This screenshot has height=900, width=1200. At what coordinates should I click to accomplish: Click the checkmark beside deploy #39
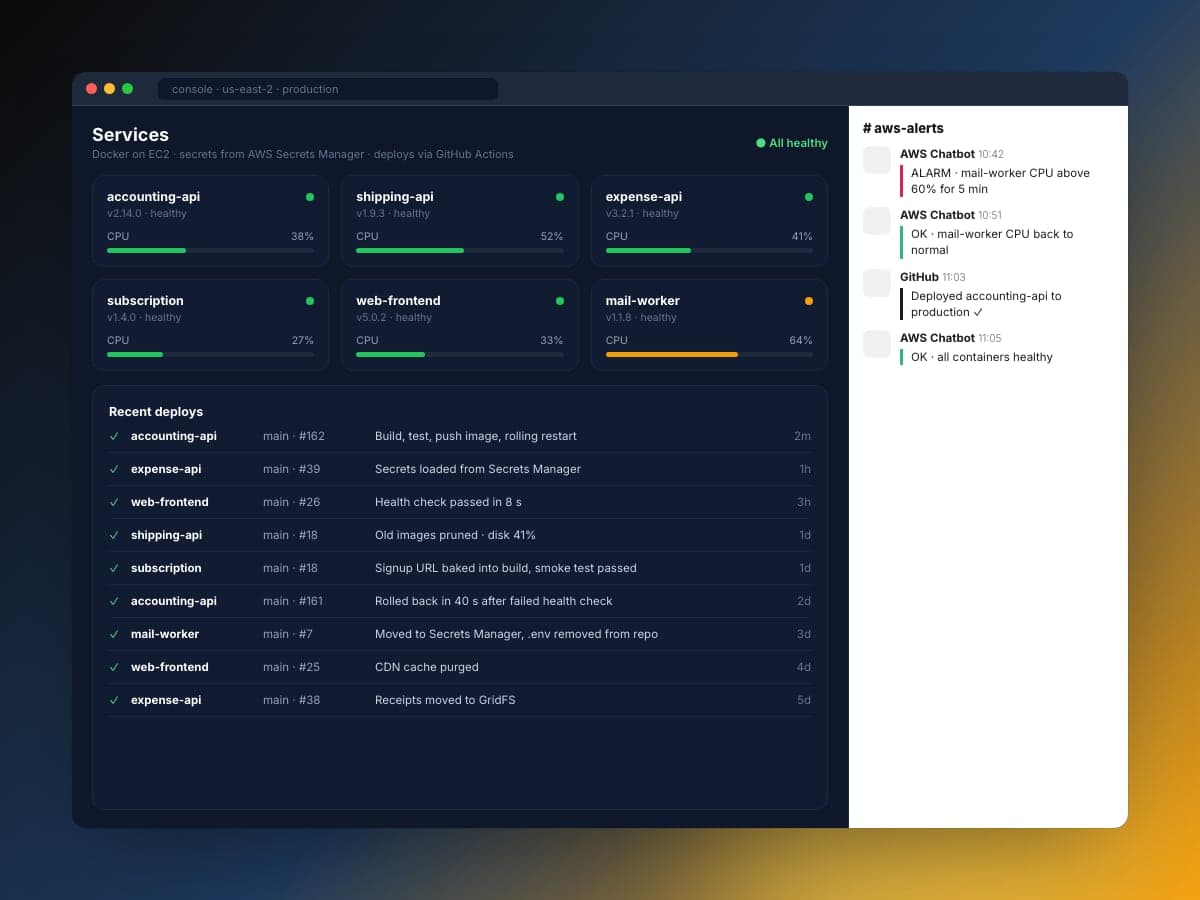(114, 469)
